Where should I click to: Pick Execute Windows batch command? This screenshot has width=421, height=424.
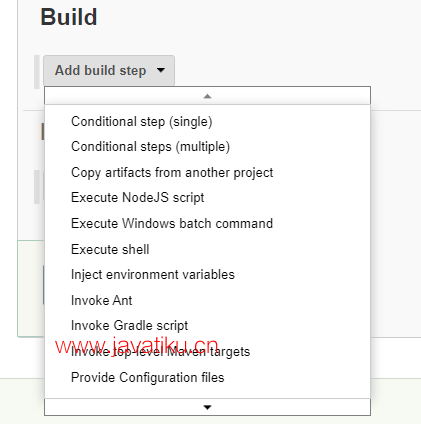pos(172,223)
